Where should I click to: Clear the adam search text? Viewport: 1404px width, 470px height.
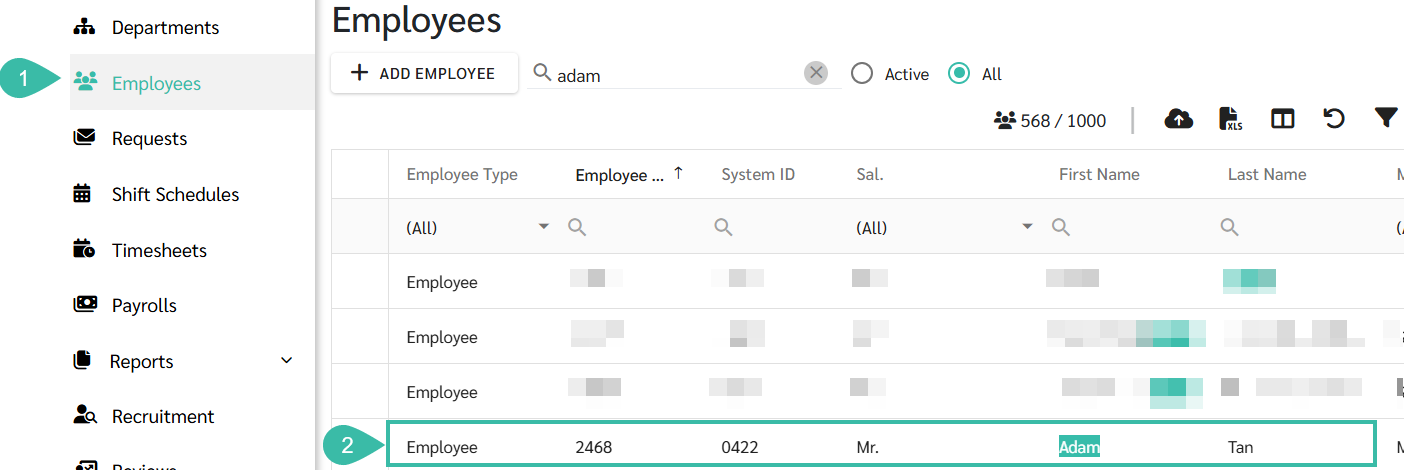pyautogui.click(x=817, y=73)
